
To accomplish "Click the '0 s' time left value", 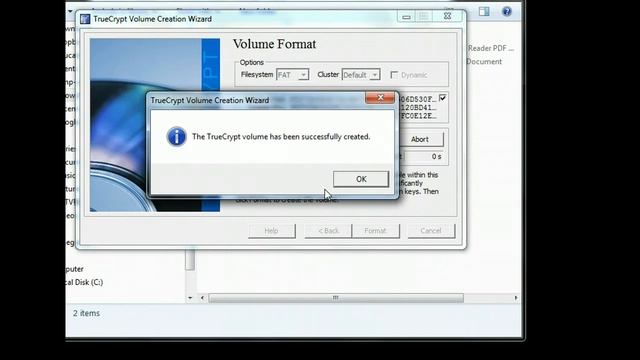I will pos(436,157).
